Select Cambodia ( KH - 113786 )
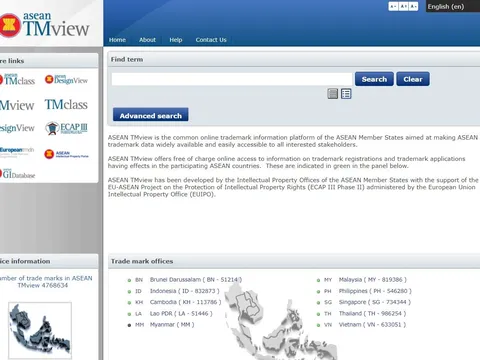Image resolution: width=480 pixels, height=360 pixels. click(x=185, y=302)
